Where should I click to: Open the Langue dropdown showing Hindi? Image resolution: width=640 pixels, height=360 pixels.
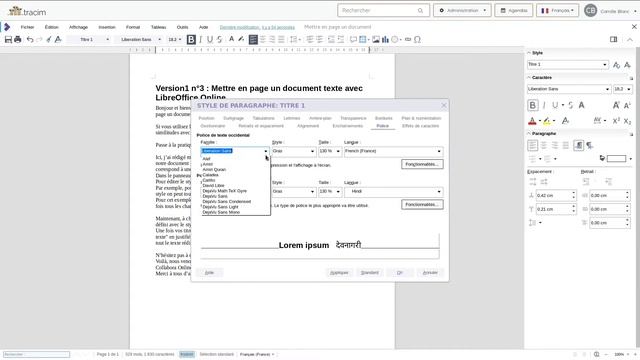[393, 191]
